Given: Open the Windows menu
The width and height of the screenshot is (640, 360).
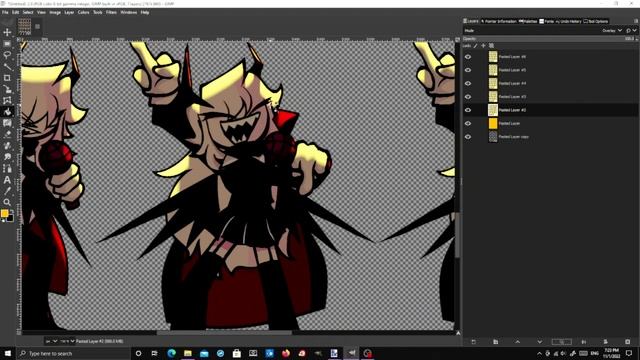Looking at the screenshot, I should point(129,13).
